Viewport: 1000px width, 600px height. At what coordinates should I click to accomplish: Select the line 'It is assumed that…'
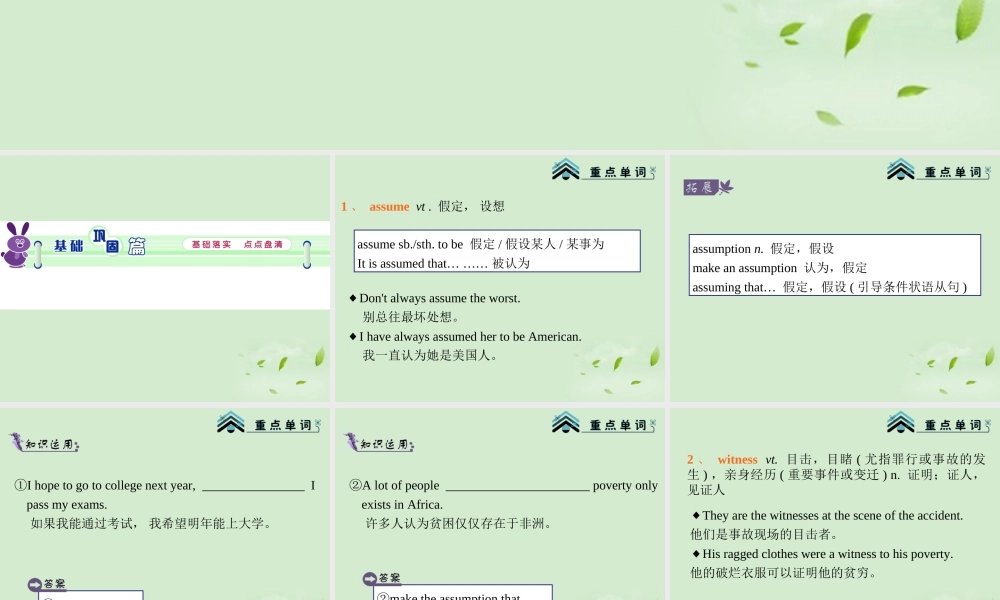[x=443, y=263]
